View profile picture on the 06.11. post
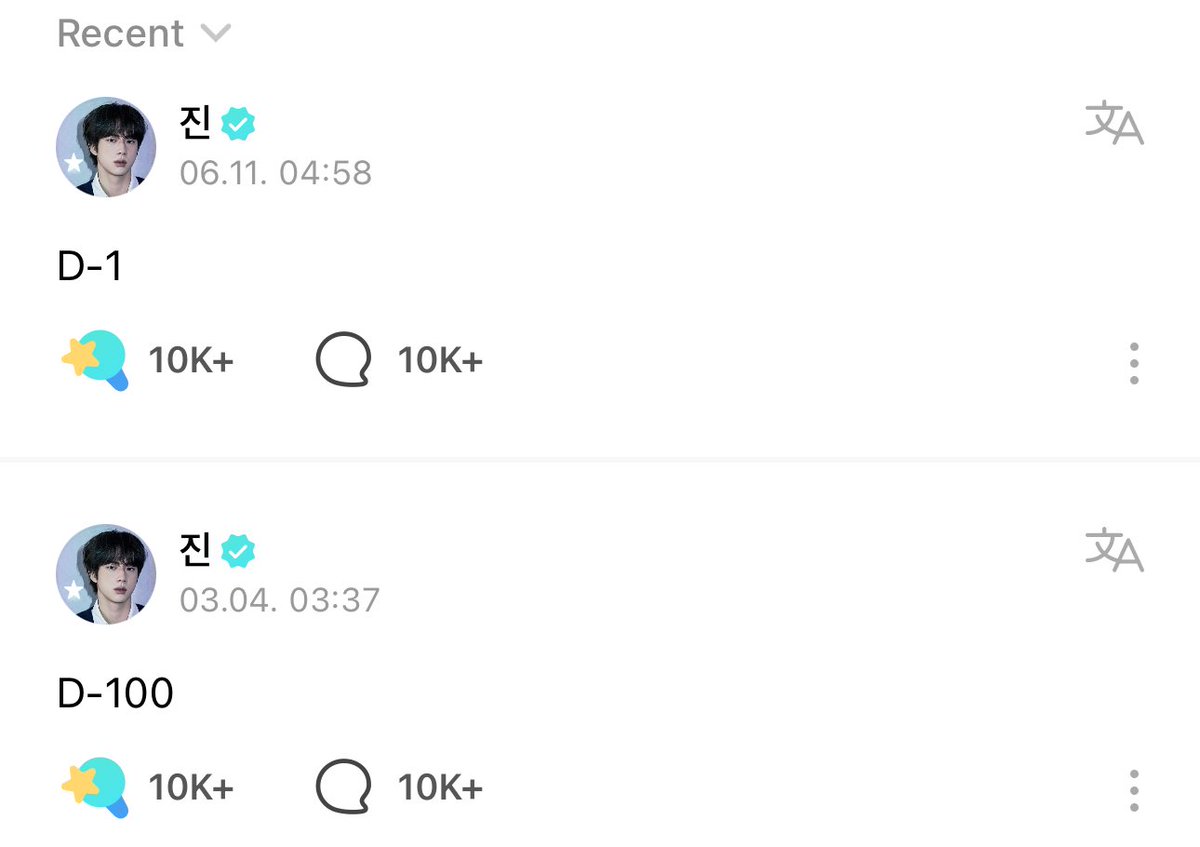This screenshot has width=1200, height=847. (106, 147)
